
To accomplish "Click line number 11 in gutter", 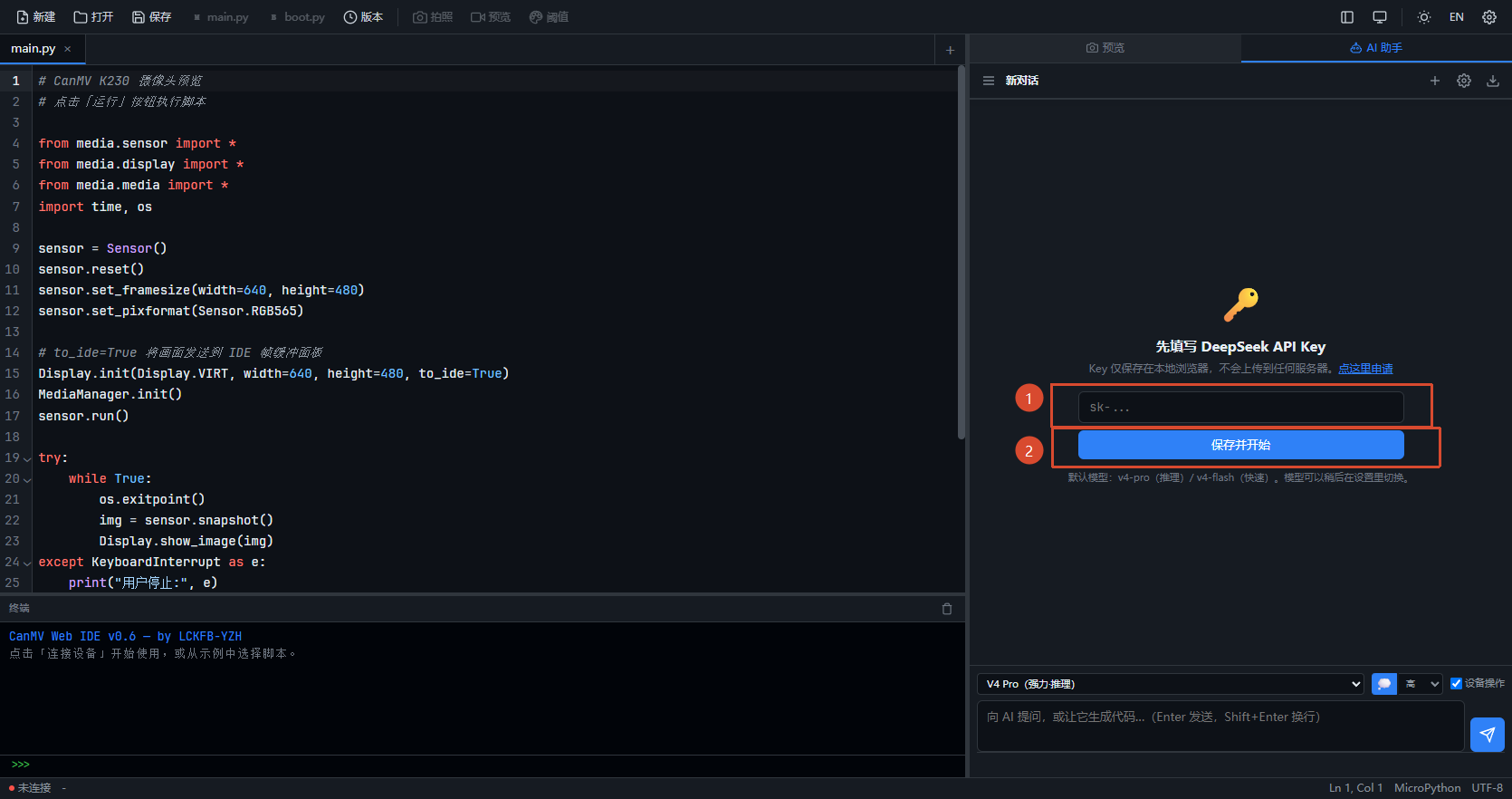I will 12,290.
